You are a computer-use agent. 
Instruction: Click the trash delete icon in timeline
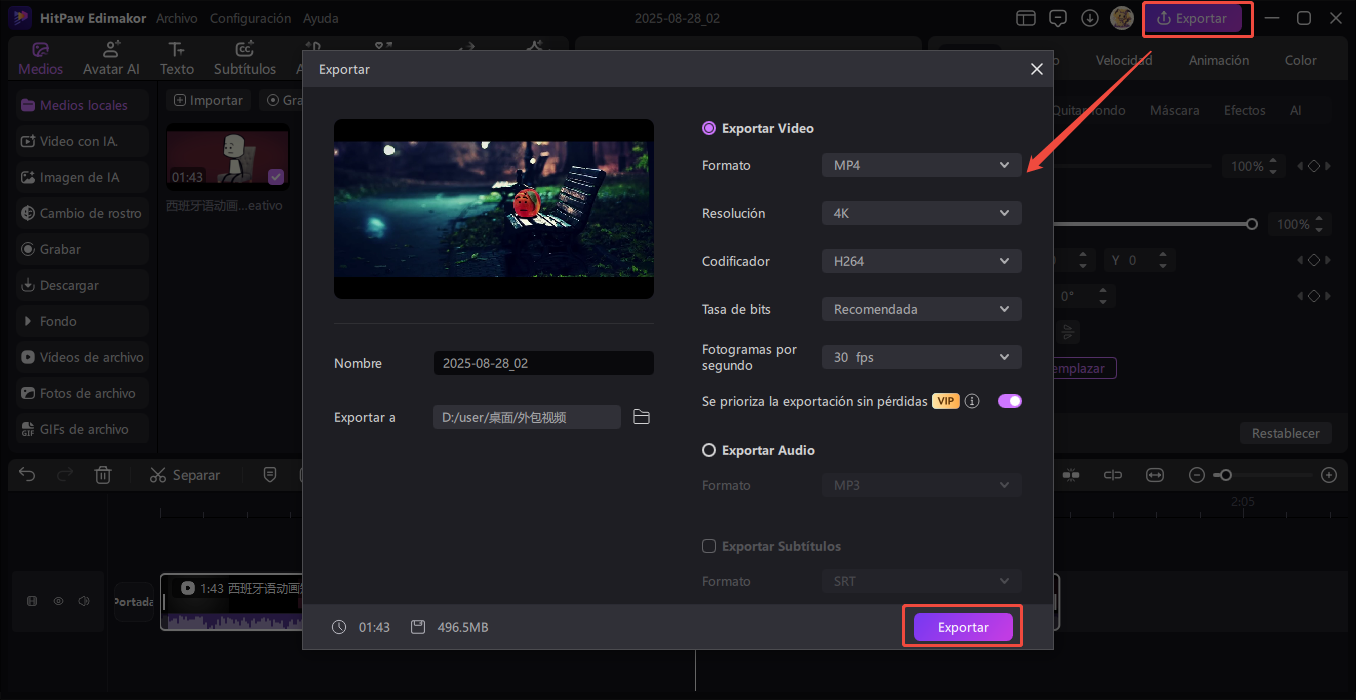tap(102, 475)
